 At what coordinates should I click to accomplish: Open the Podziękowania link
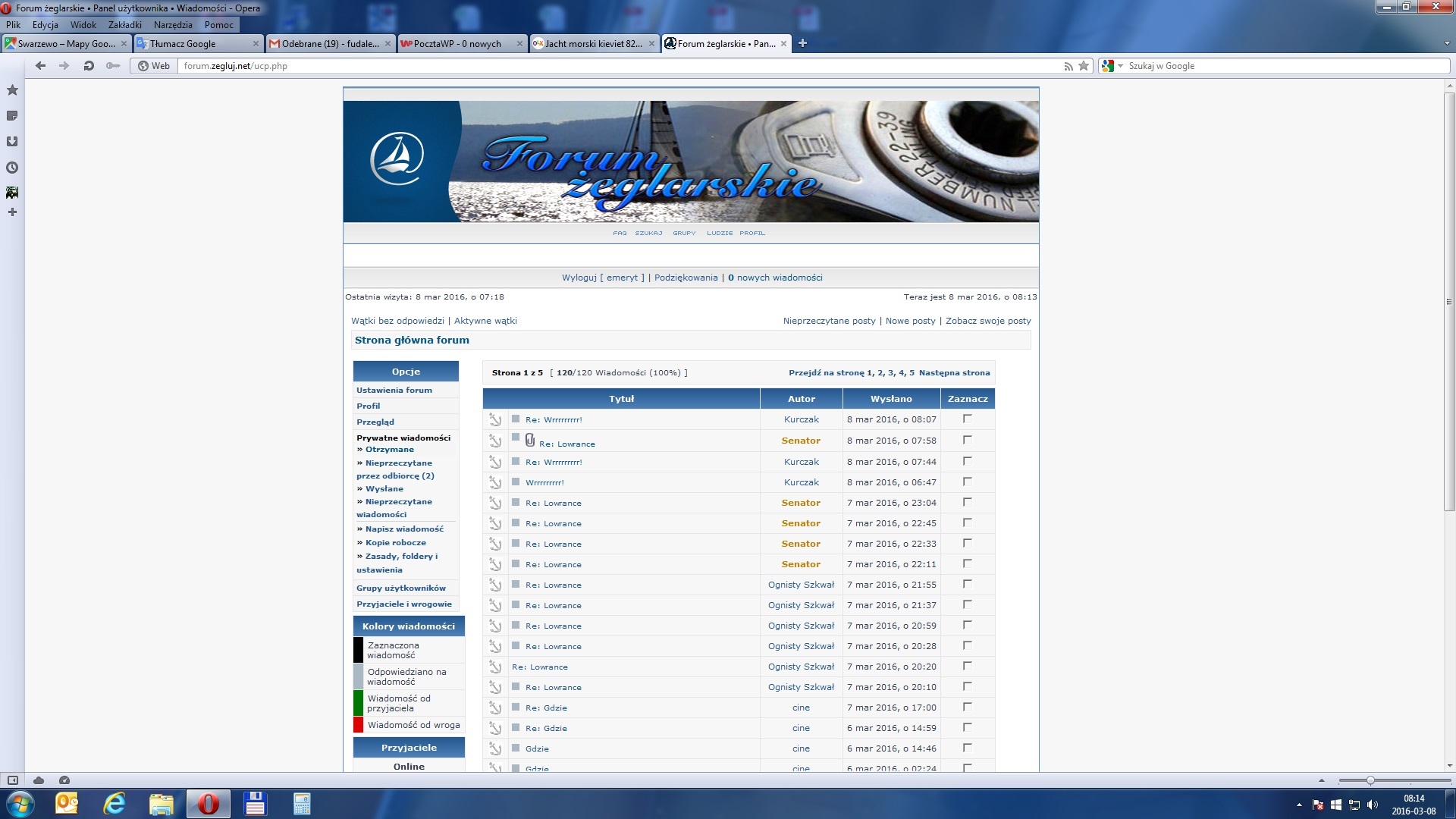[686, 278]
